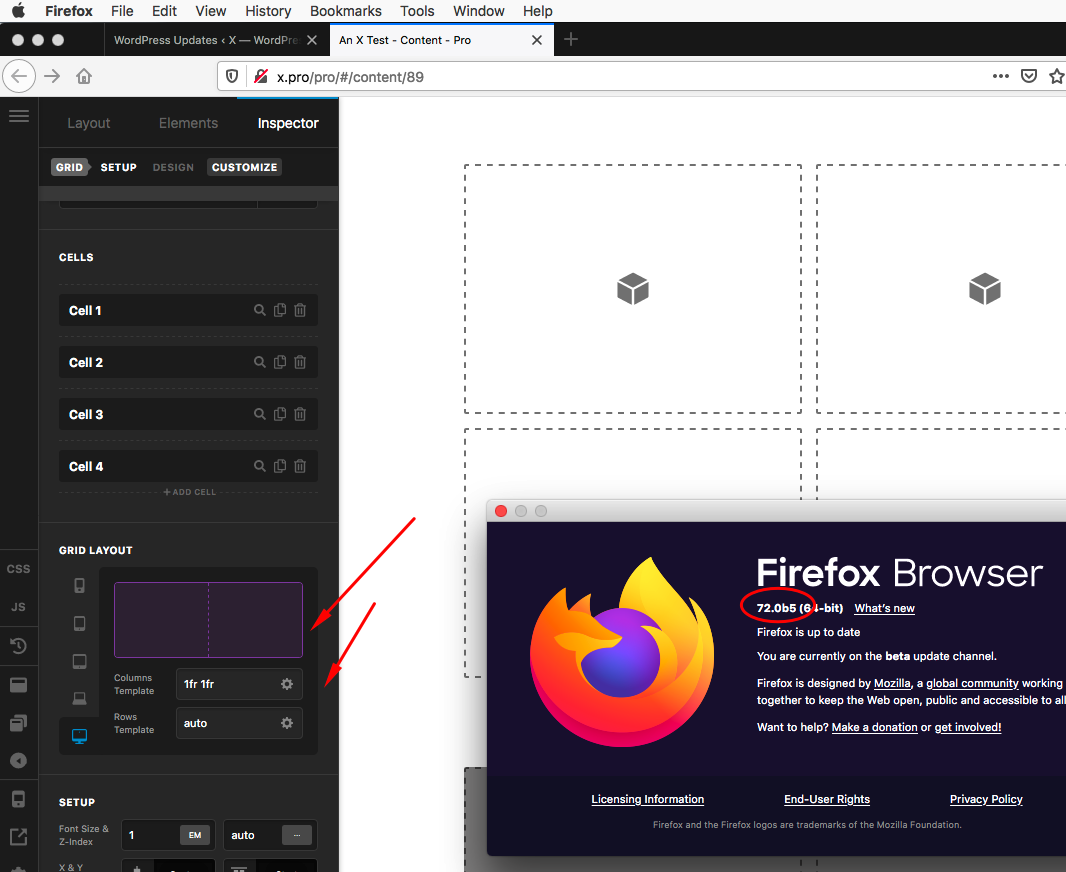Select the laptop breakpoint in Grid Layout
Screen dimensions: 1066x872
[x=80, y=698]
